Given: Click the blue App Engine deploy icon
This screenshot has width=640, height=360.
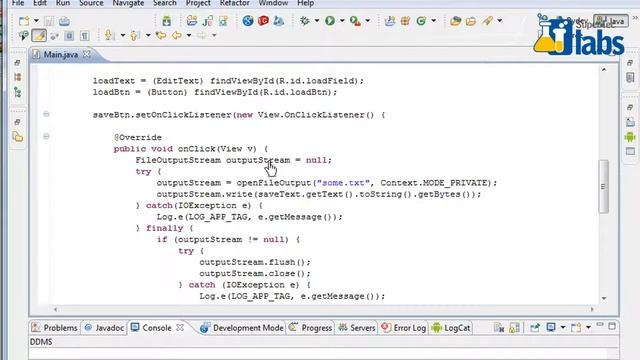Looking at the screenshot, I should pos(279,20).
